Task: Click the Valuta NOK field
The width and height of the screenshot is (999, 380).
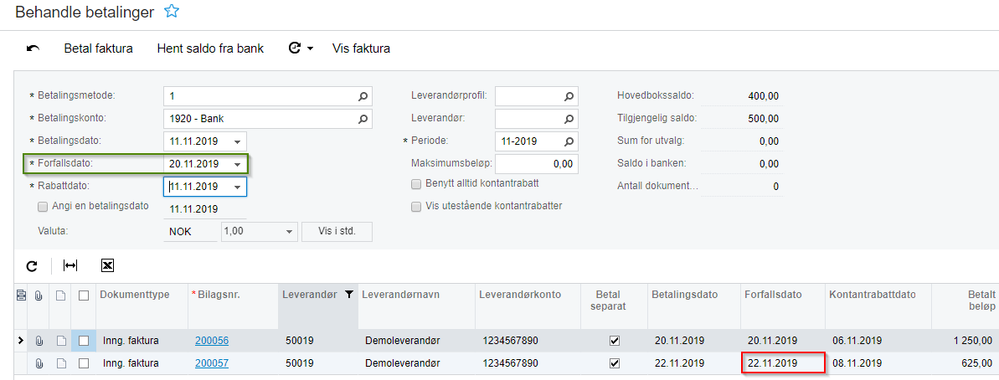Action: pos(190,232)
